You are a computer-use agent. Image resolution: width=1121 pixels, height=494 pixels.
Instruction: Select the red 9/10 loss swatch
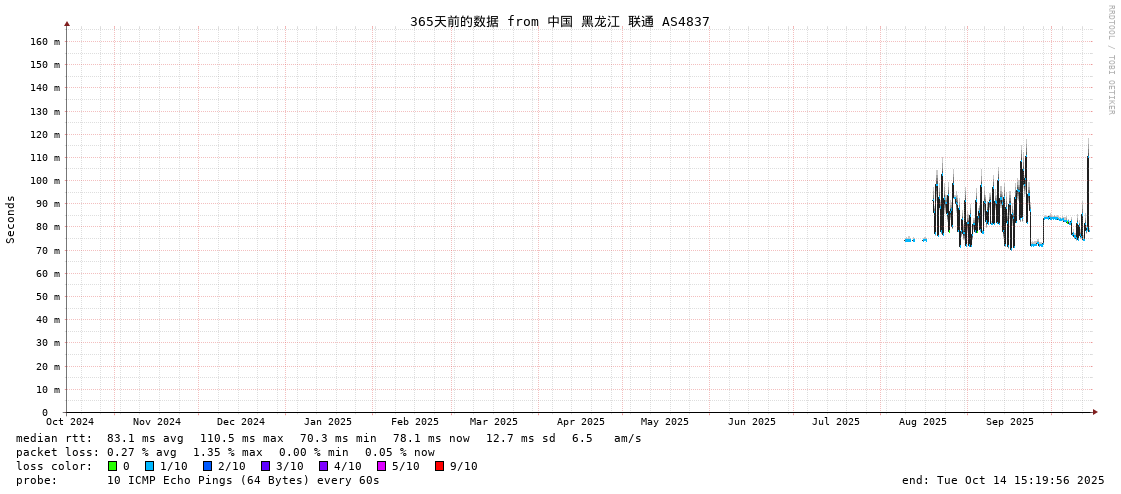click(440, 466)
